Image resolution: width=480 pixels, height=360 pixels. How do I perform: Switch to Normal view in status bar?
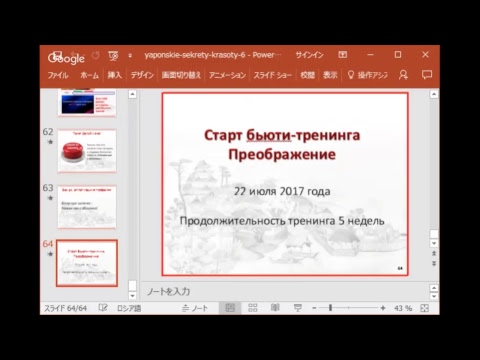click(x=230, y=308)
